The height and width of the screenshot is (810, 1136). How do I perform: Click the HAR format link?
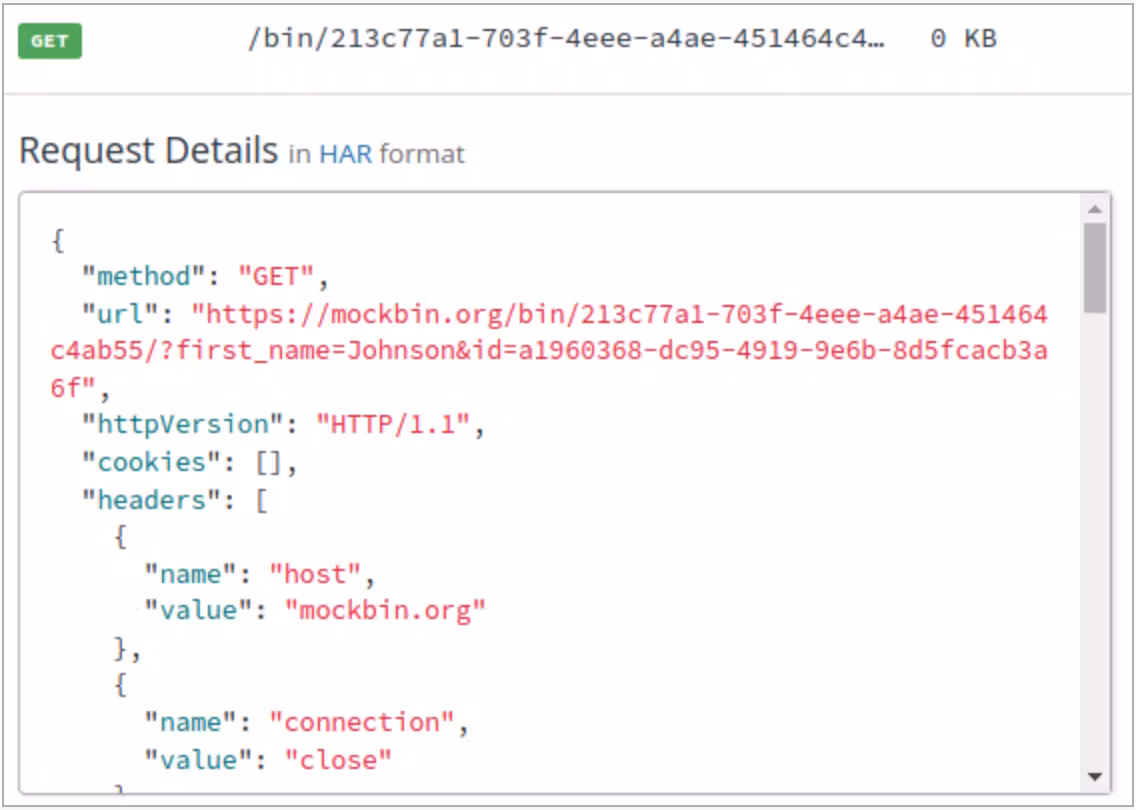click(x=345, y=154)
